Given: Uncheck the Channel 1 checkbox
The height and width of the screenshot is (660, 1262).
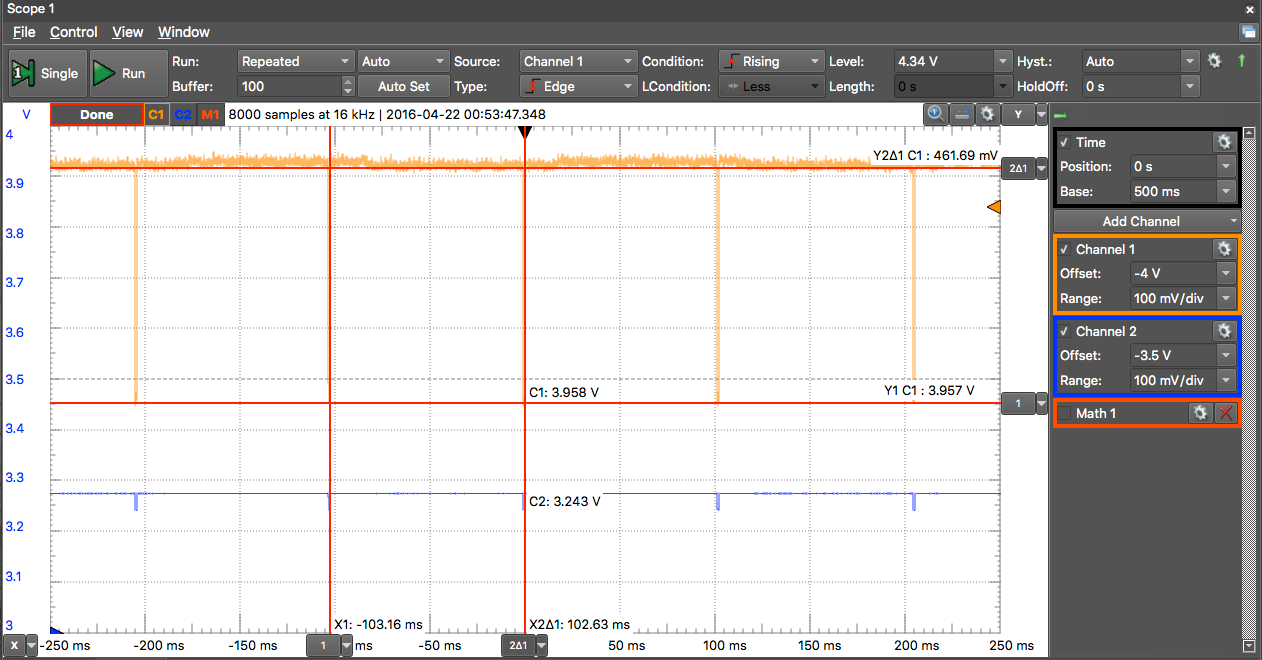Looking at the screenshot, I should (x=1065, y=249).
